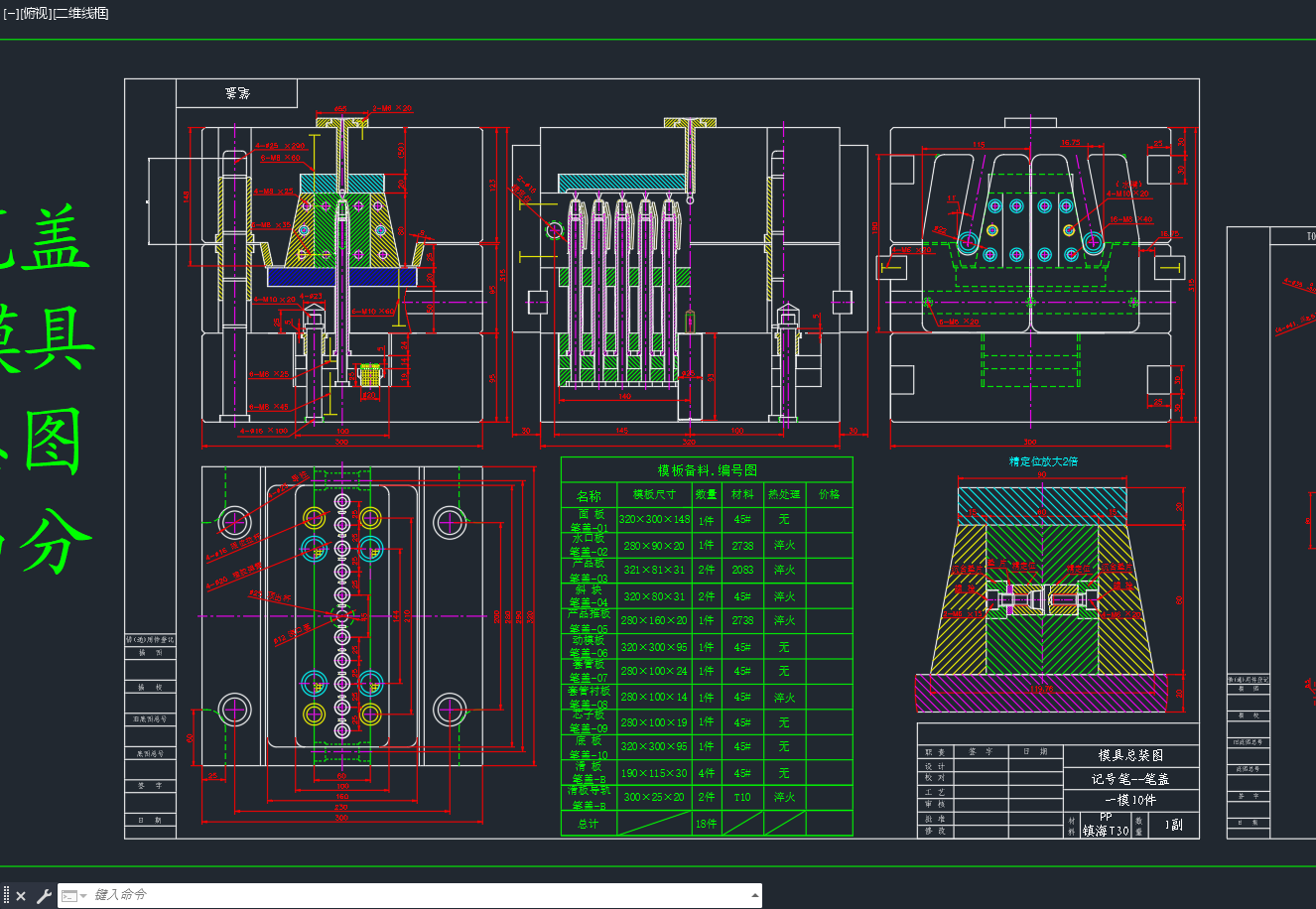Screen dimensions: 1316x909
Task: Select the 4件 quantity cell
Action: (x=706, y=774)
